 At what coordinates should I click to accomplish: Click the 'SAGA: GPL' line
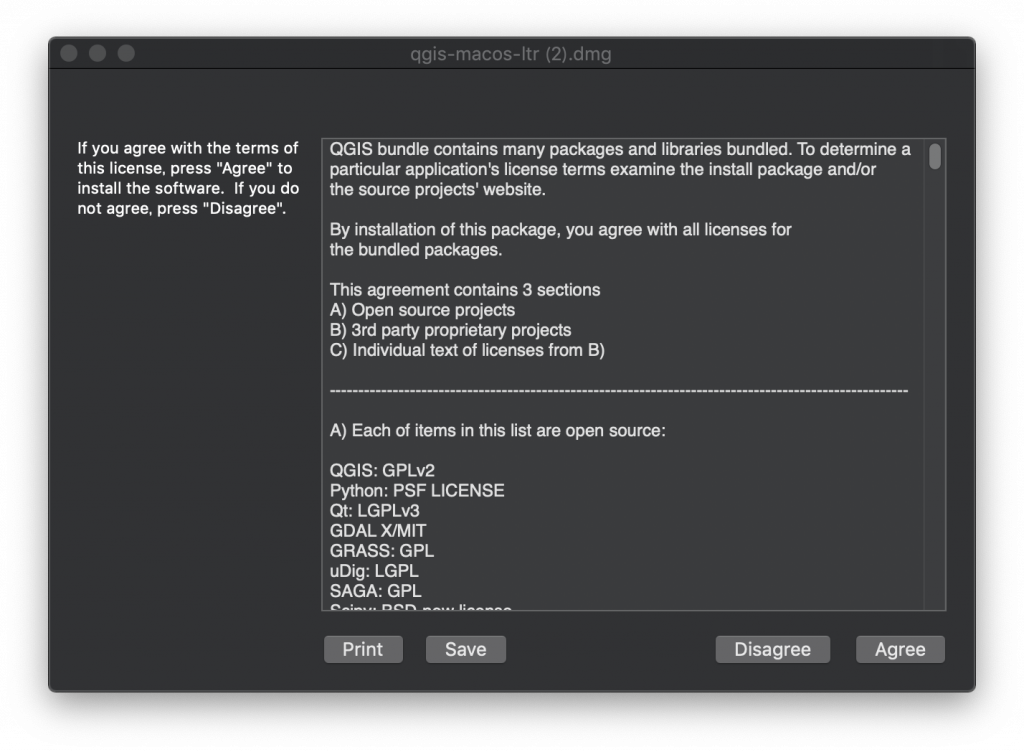pyautogui.click(x=376, y=591)
